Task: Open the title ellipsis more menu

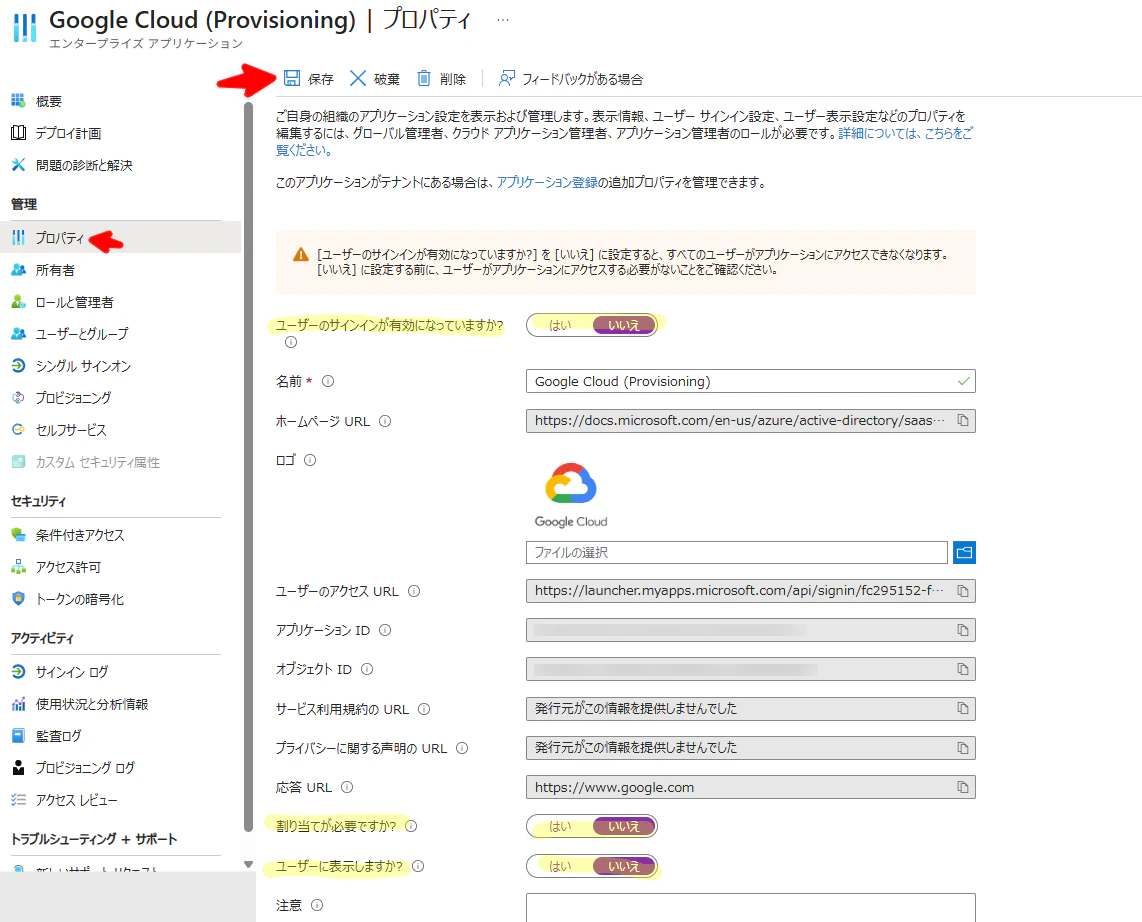Action: tap(503, 20)
